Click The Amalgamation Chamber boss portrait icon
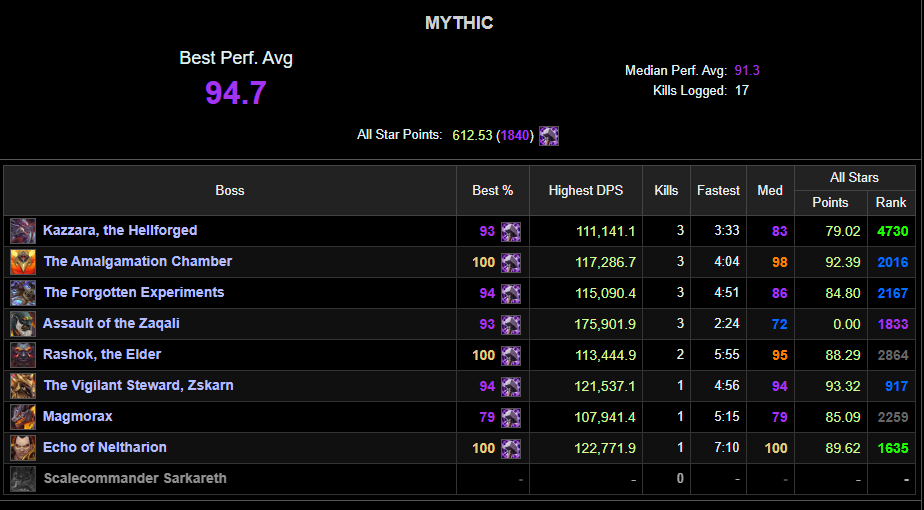 (x=23, y=262)
